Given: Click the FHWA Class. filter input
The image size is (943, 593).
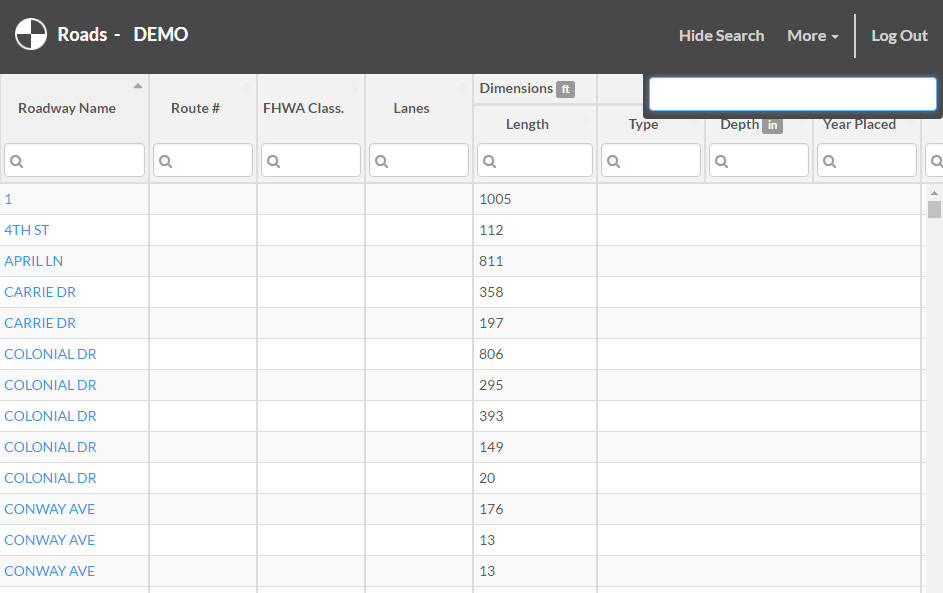Looking at the screenshot, I should click(311, 160).
